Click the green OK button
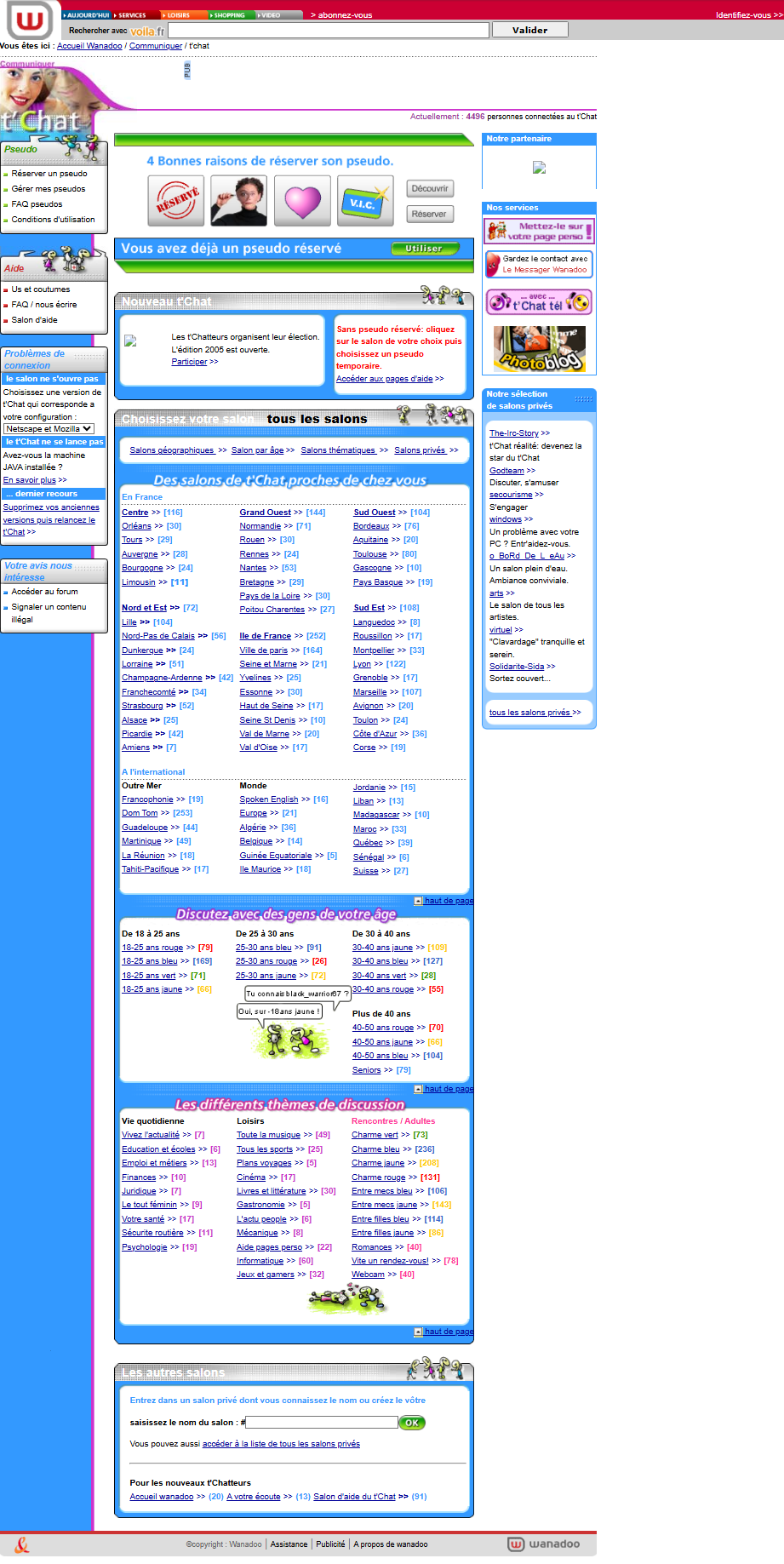The height and width of the screenshot is (1564, 784). (412, 1423)
